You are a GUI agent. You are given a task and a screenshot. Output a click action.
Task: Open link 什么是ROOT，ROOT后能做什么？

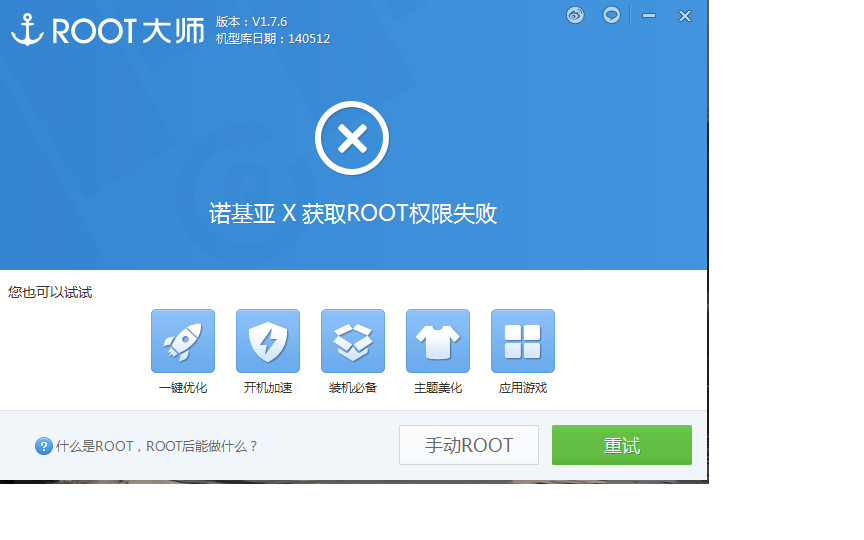click(156, 446)
